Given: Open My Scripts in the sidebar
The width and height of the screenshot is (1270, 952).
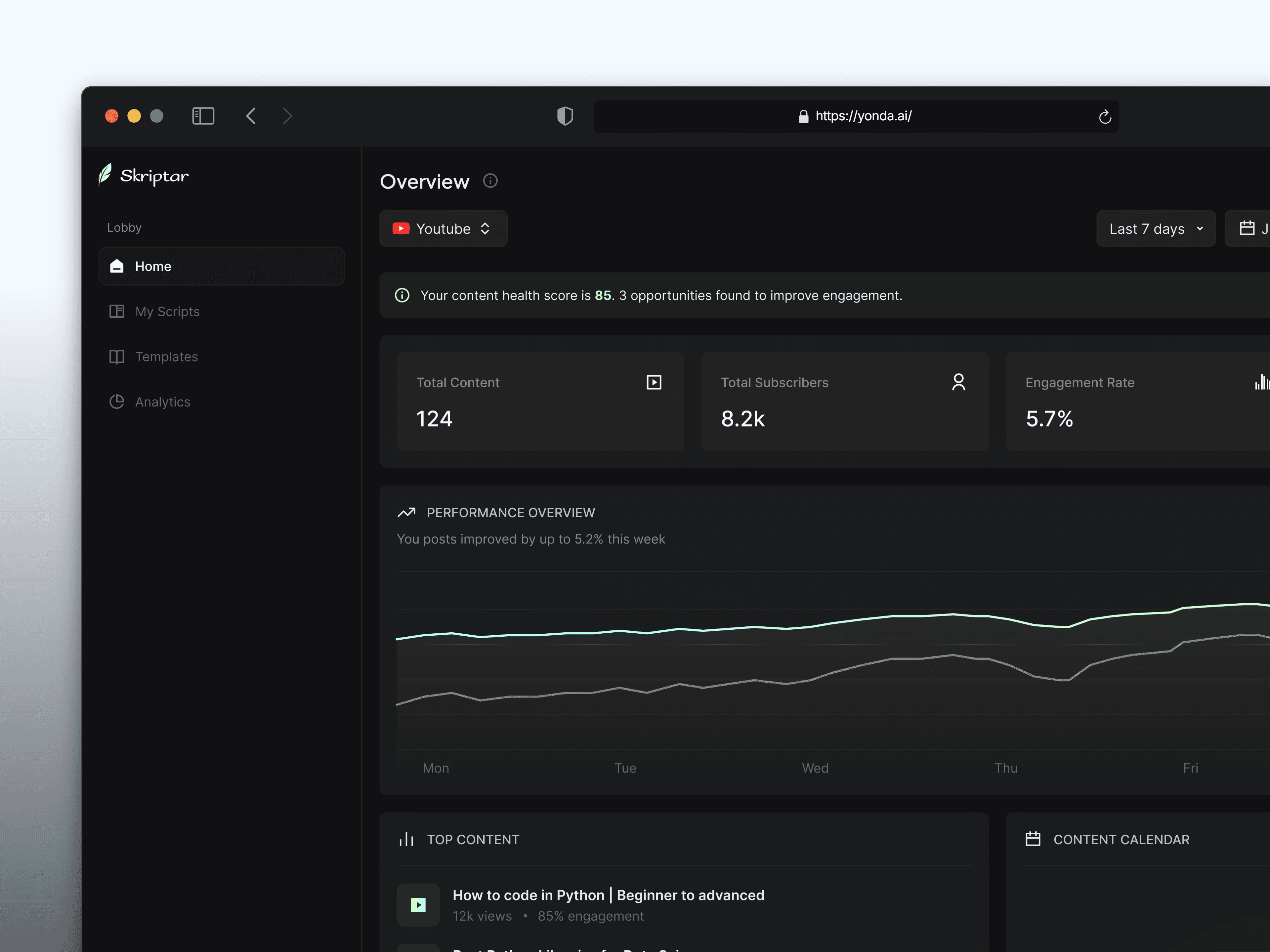Looking at the screenshot, I should 167,312.
